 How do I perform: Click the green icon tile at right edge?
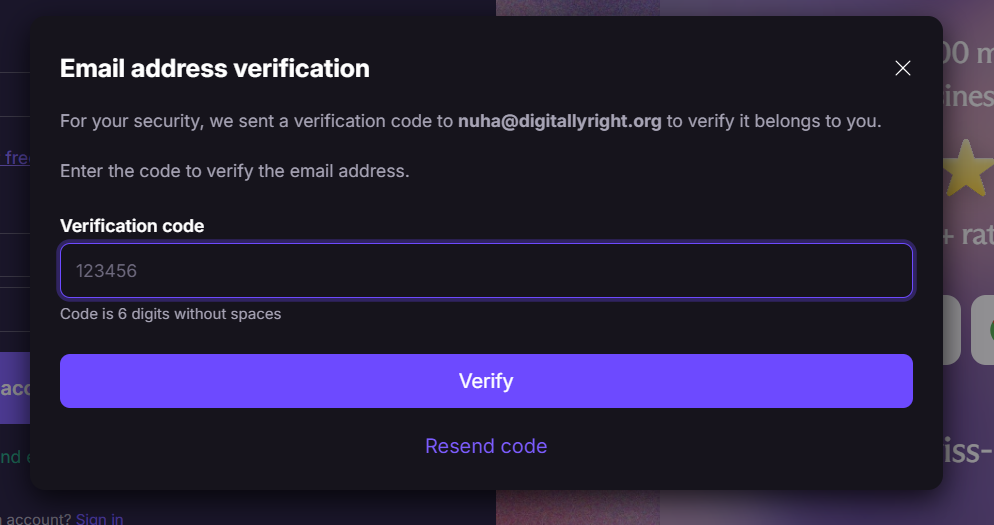[983, 330]
